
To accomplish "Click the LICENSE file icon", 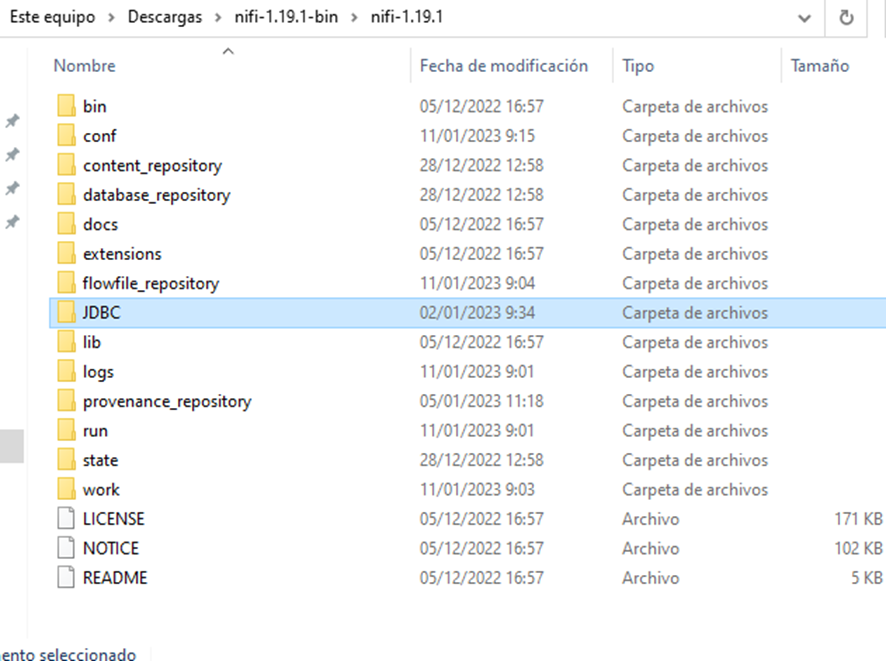I will [x=66, y=518].
